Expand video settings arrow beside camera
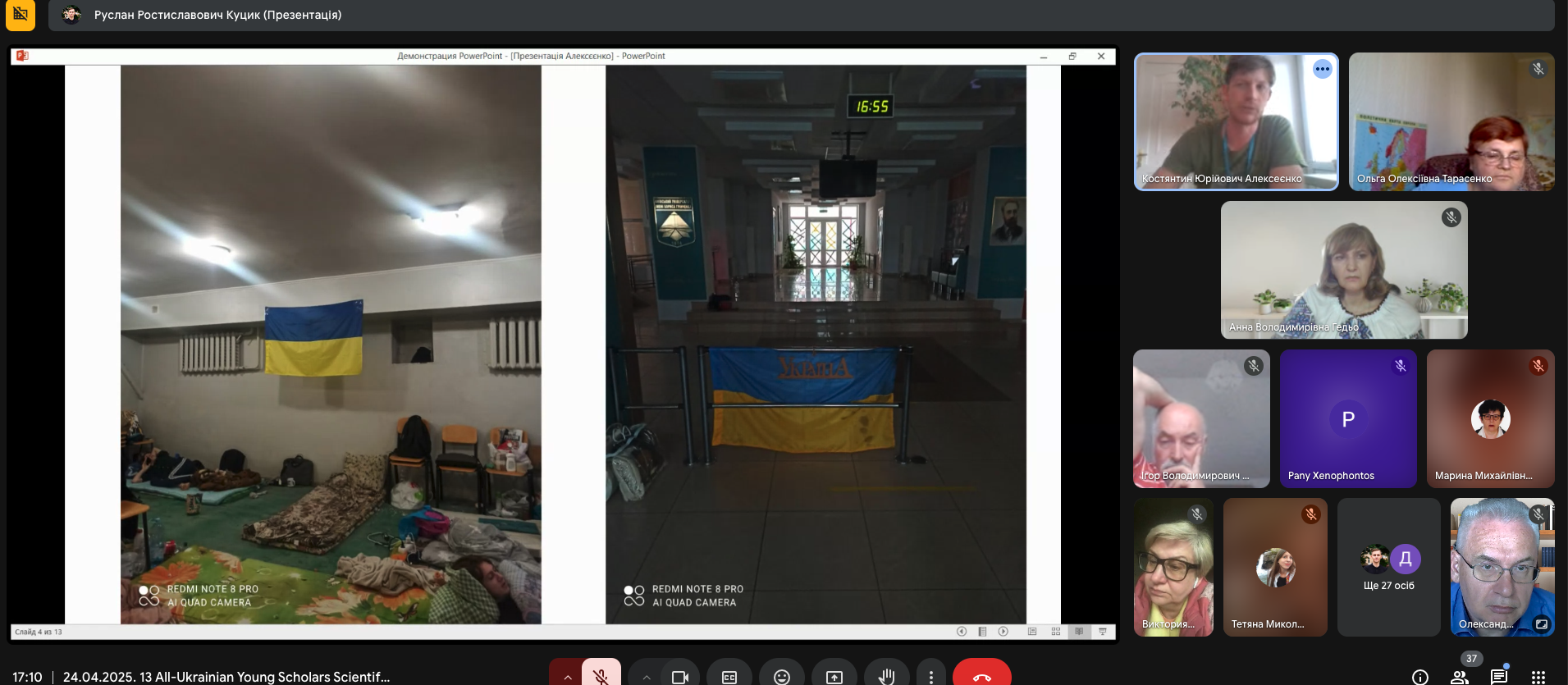The width and height of the screenshot is (1568, 685). click(647, 676)
